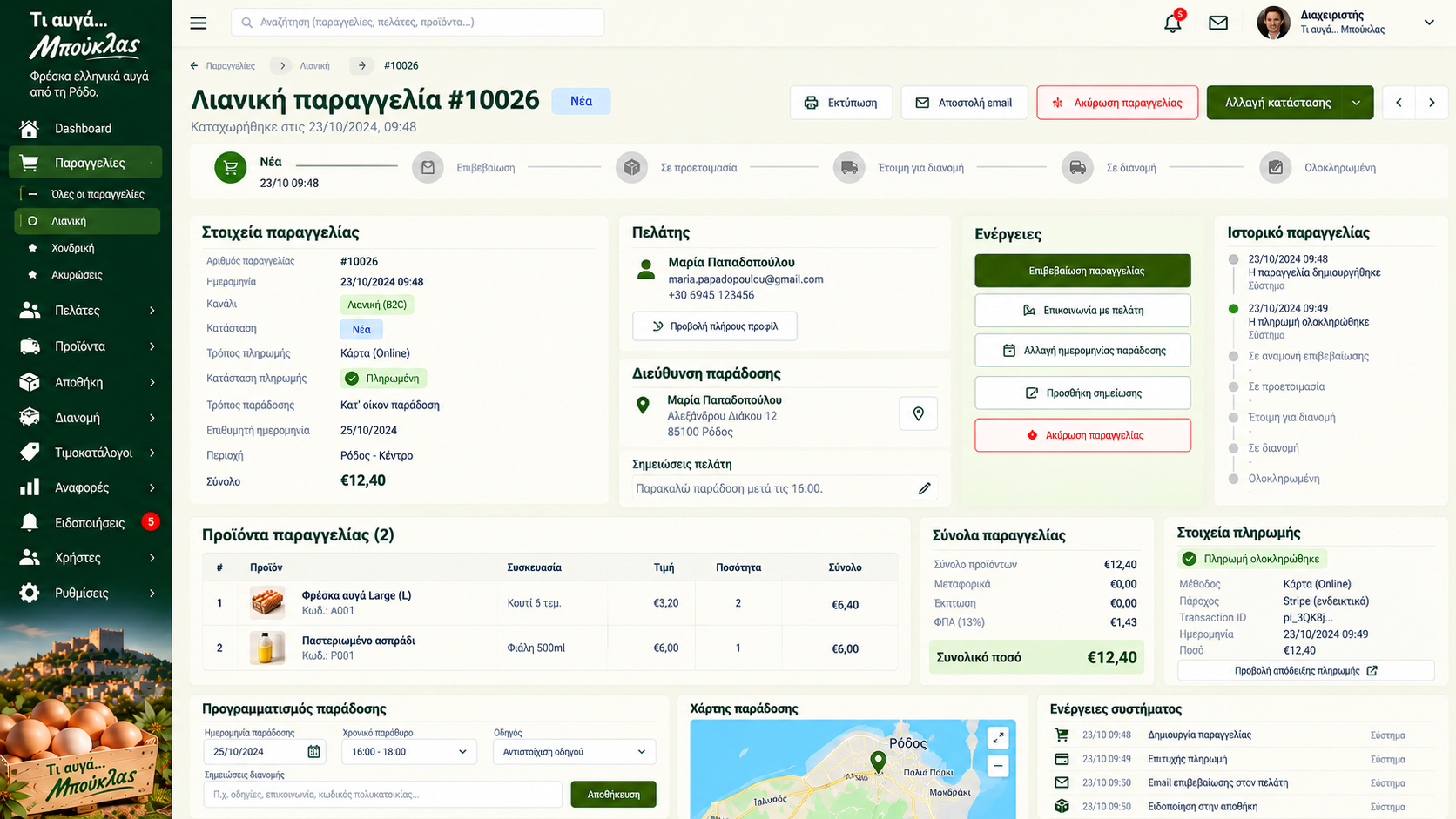Viewport: 1456px width, 819px height.
Task: Go to next order arrow
Action: click(1432, 103)
